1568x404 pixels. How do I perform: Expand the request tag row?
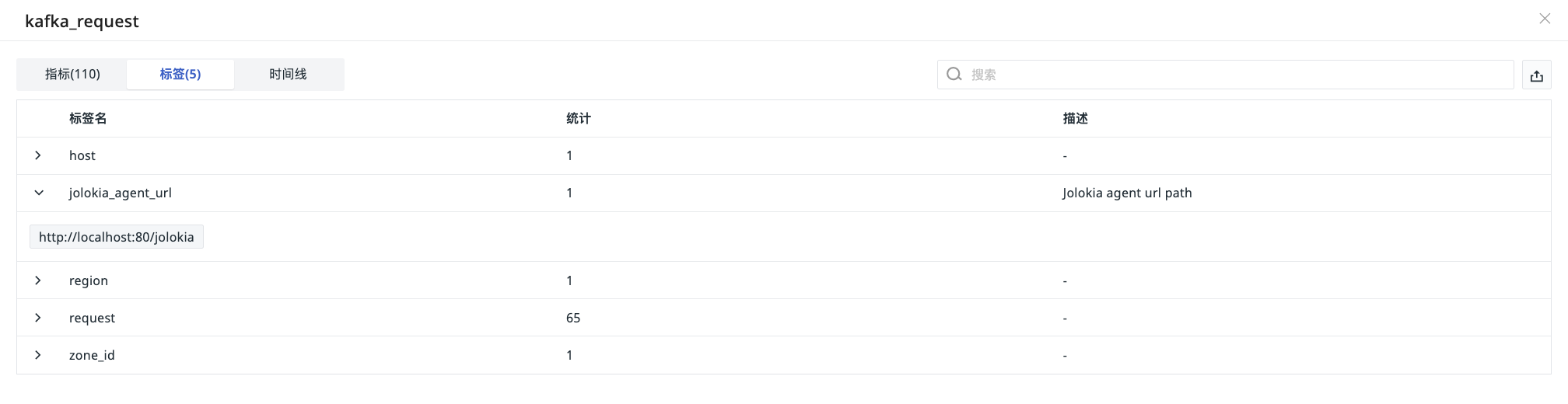(38, 318)
